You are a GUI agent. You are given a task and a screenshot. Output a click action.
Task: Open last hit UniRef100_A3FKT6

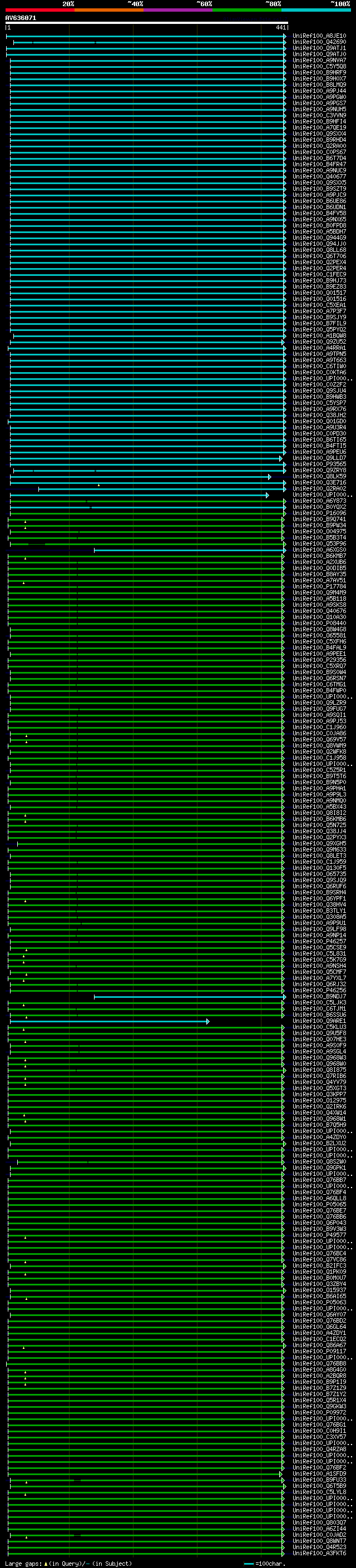(x=319, y=1554)
